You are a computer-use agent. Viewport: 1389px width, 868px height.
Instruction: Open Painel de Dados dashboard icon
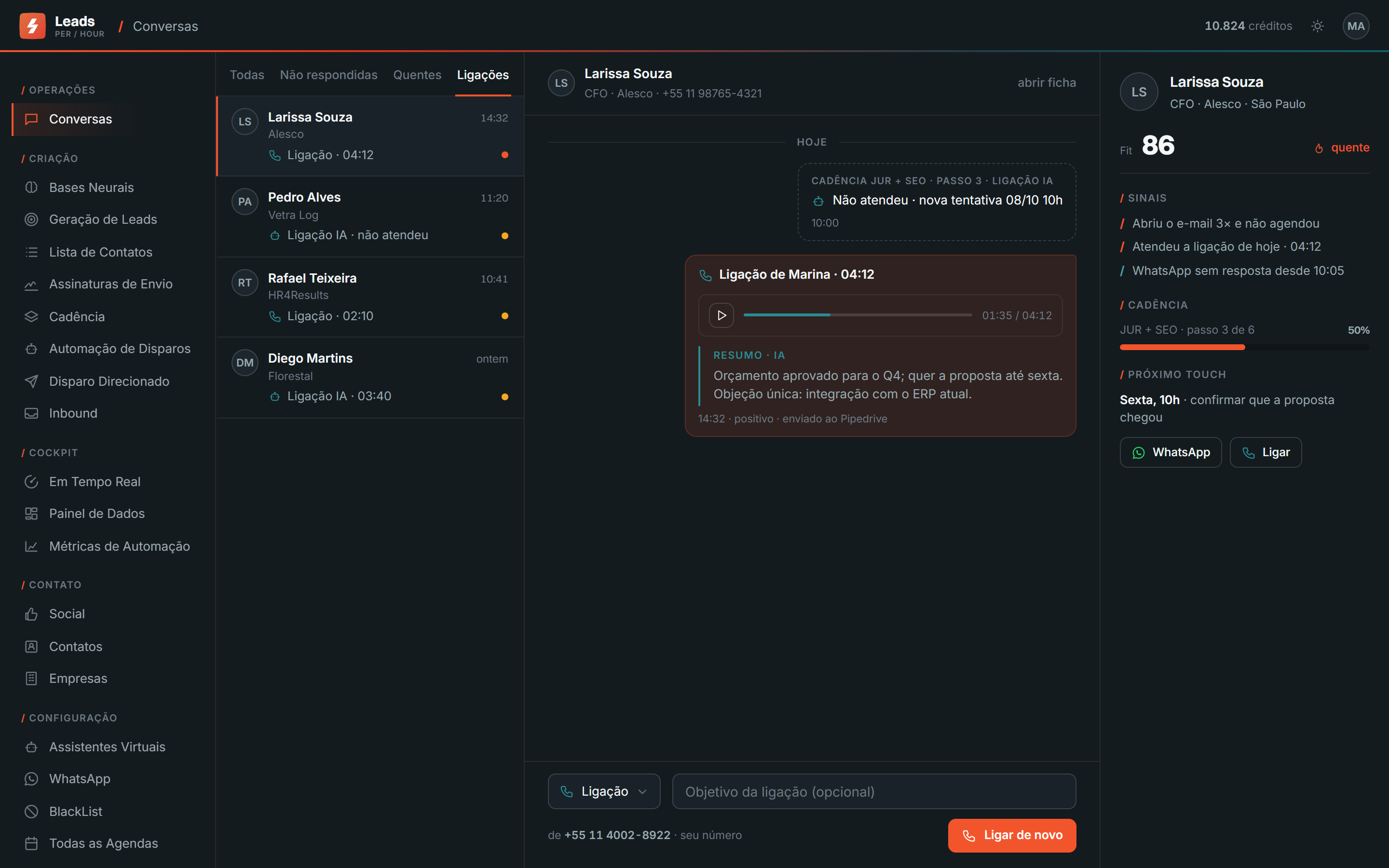(31, 513)
